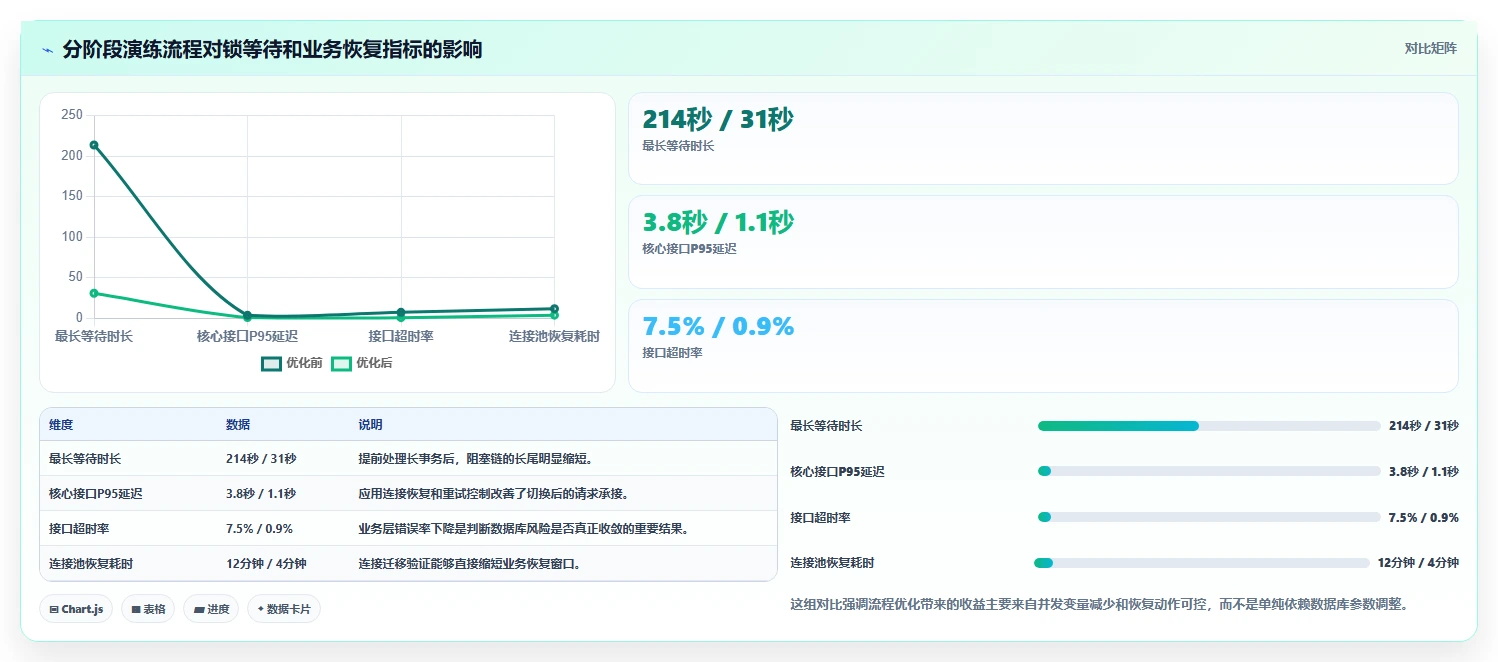The height and width of the screenshot is (662, 1498).
Task: Click the 维度 table column header
Action: [61, 425]
